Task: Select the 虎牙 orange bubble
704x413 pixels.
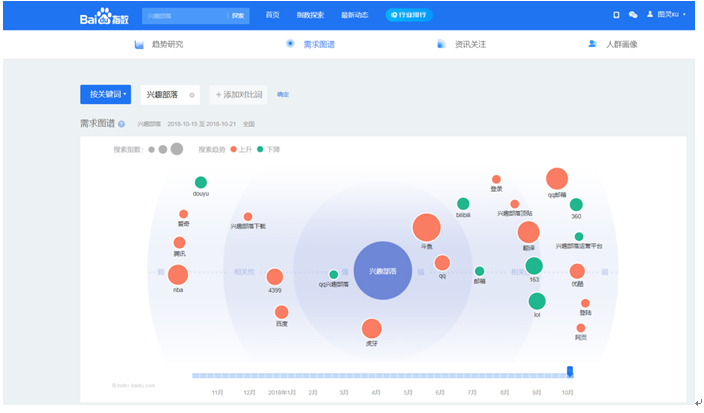Action: 372,329
